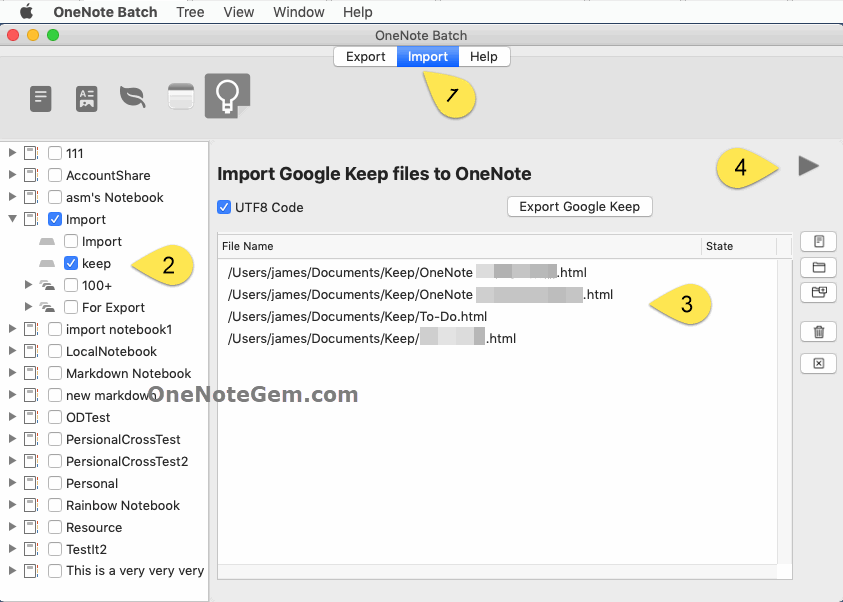
Task: Start the import with the play arrow
Action: pyautogui.click(x=808, y=166)
